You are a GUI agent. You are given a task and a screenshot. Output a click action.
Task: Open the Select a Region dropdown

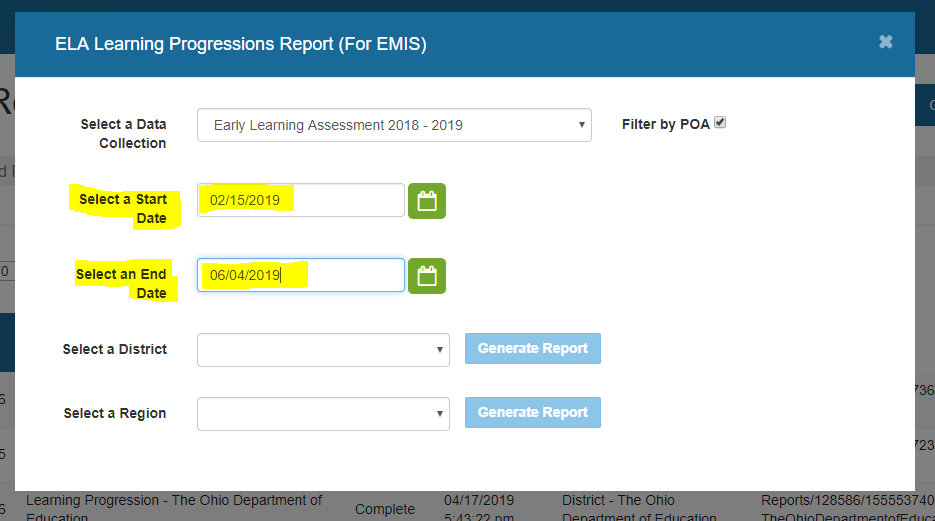pyautogui.click(x=323, y=414)
